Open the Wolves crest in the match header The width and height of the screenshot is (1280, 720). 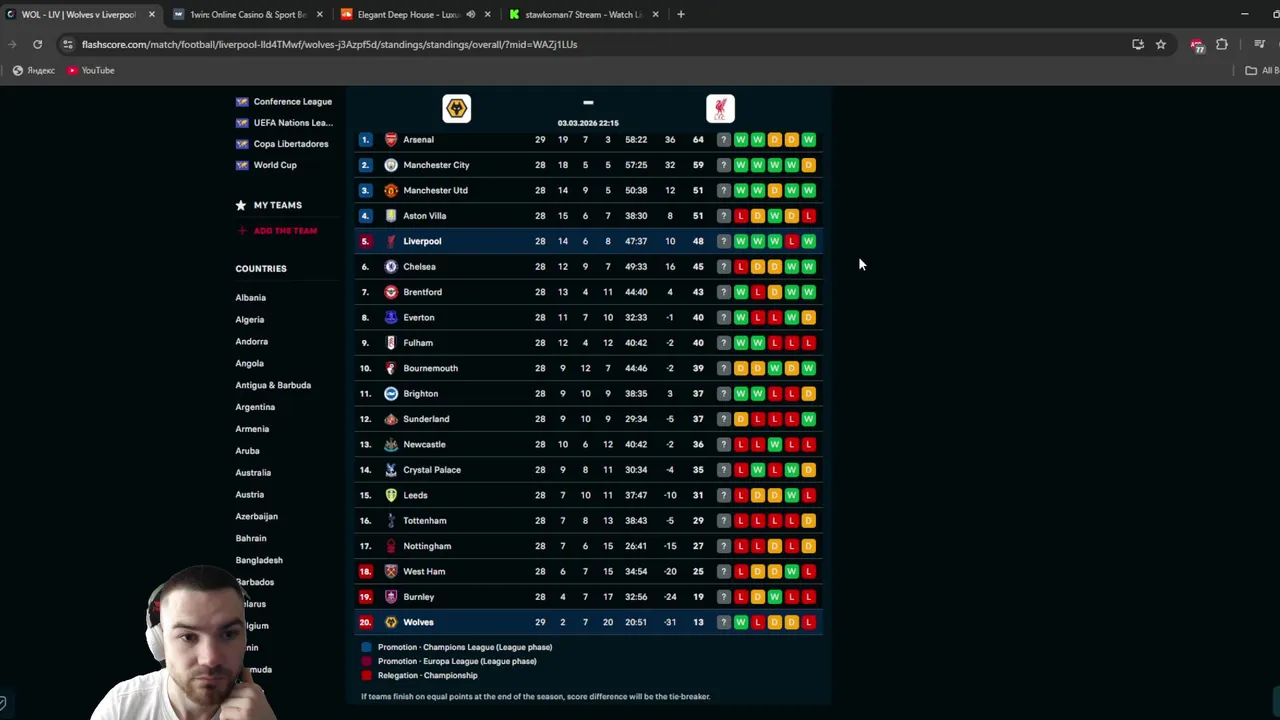(457, 108)
